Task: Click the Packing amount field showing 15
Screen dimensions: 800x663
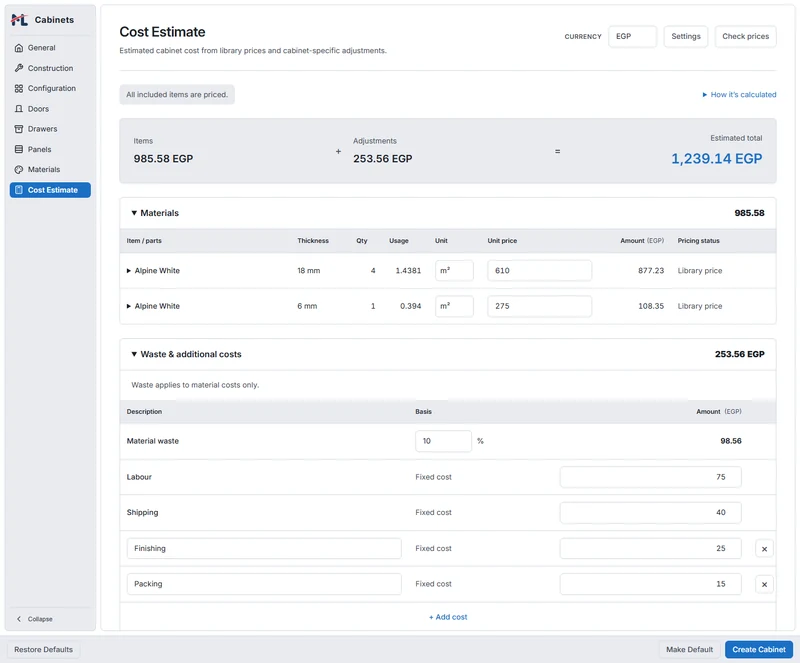Action: click(651, 584)
